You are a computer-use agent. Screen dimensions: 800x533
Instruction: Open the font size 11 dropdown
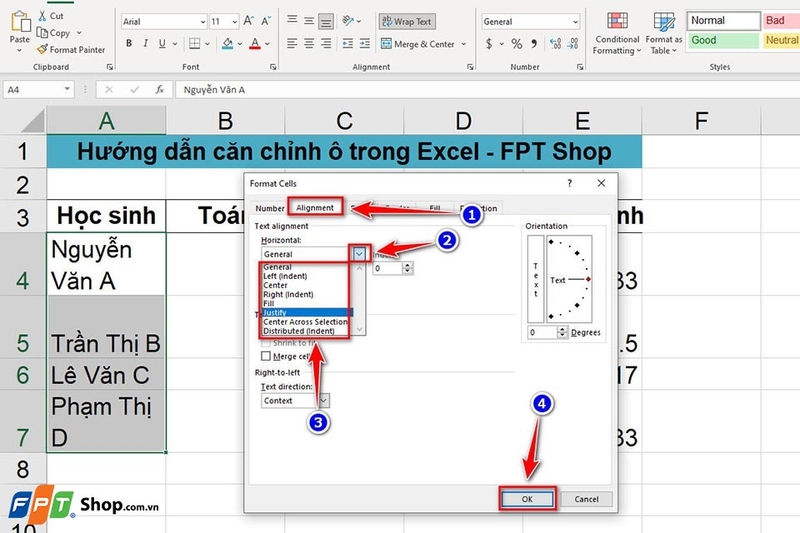[235, 22]
